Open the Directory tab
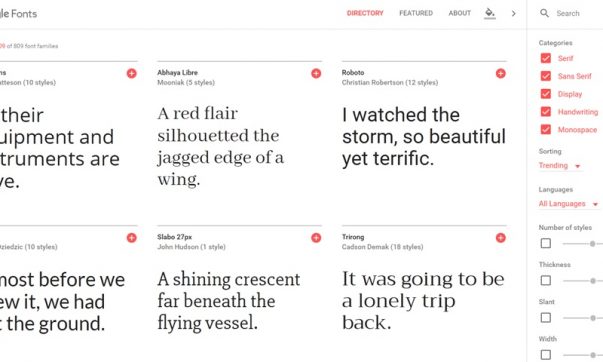This screenshot has height=362, width=603. pyautogui.click(x=365, y=13)
